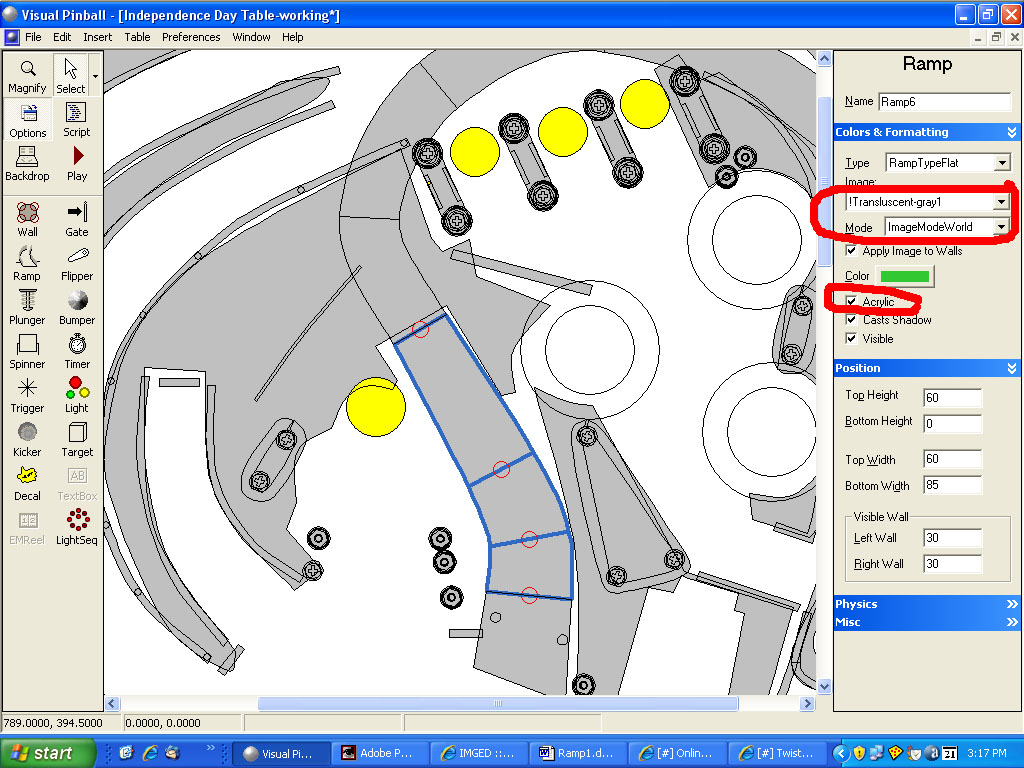Select the Bumper tool
The height and width of the screenshot is (768, 1024).
[x=77, y=307]
